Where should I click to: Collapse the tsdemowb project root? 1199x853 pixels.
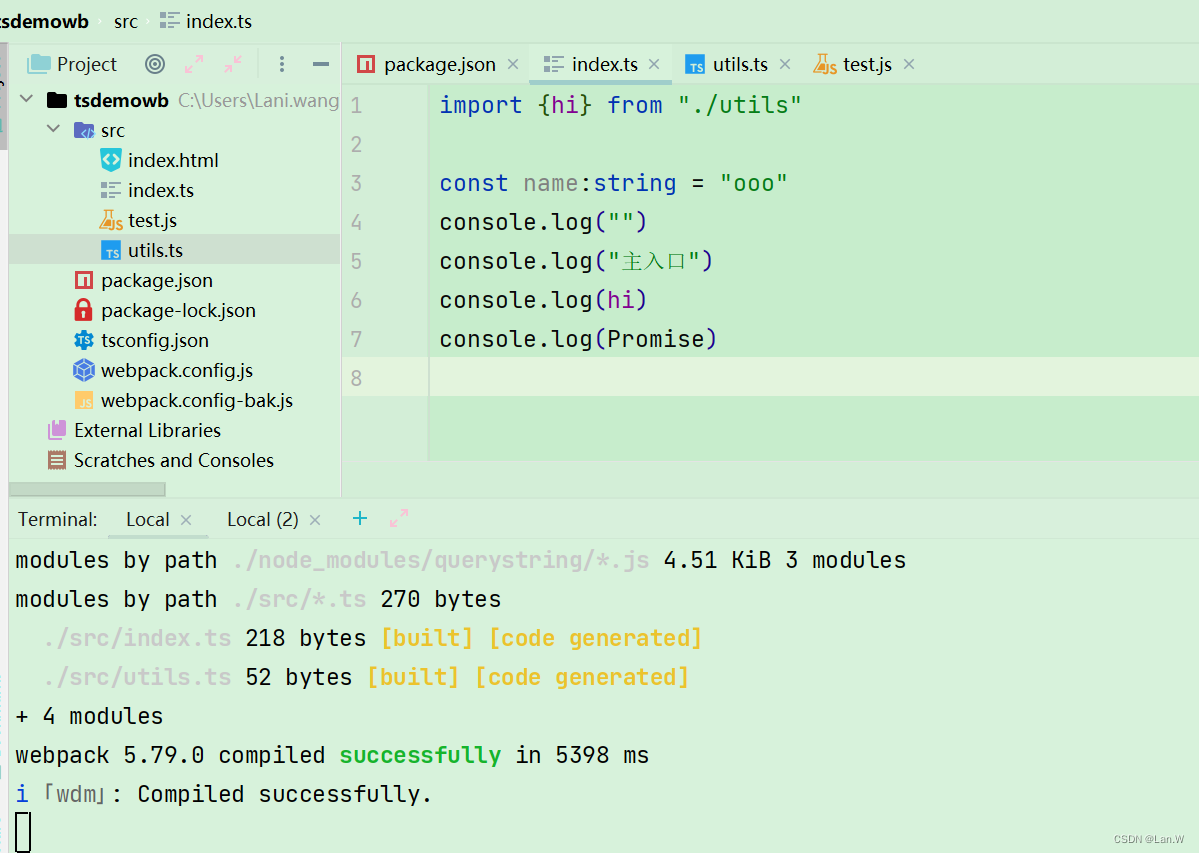25,99
